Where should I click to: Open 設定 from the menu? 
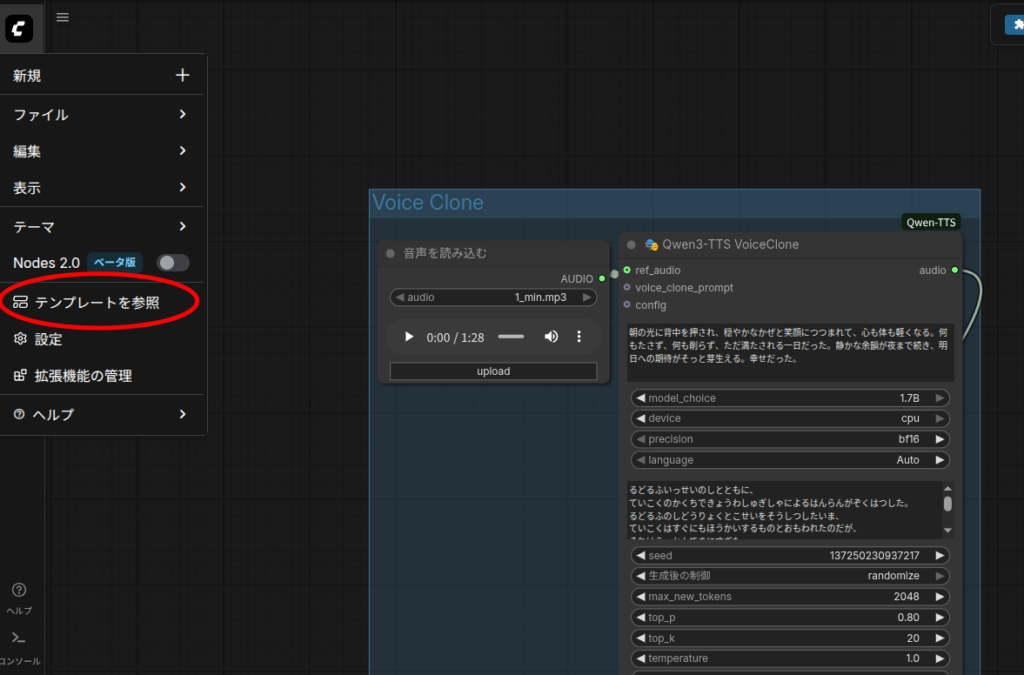click(x=48, y=339)
